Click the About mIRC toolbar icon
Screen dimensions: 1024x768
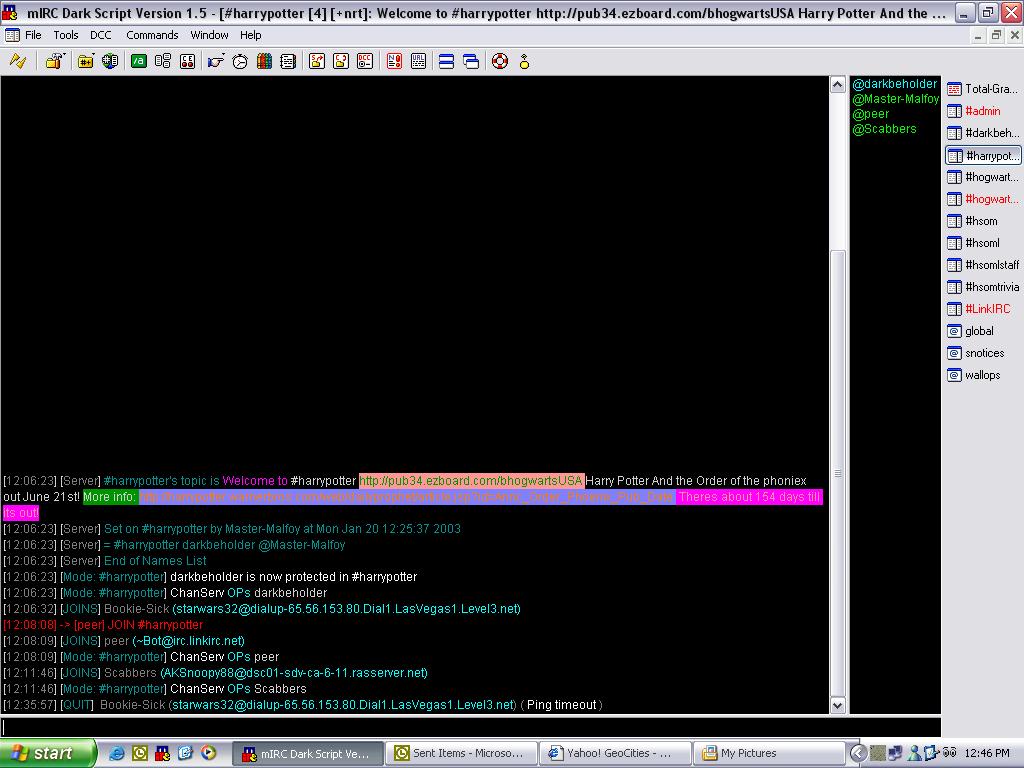[x=524, y=62]
